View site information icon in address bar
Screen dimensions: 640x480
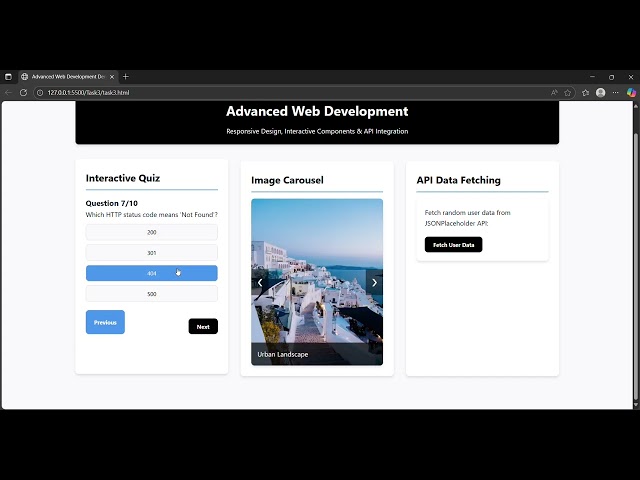point(40,93)
